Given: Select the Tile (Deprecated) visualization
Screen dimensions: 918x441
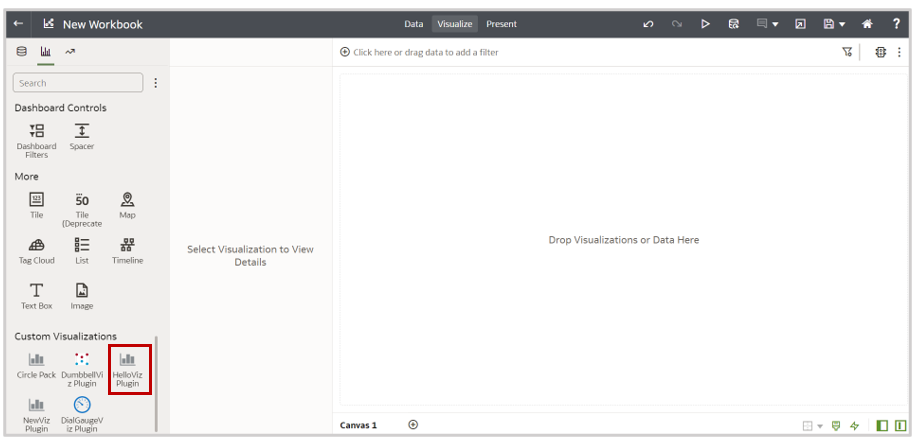Looking at the screenshot, I should [82, 210].
